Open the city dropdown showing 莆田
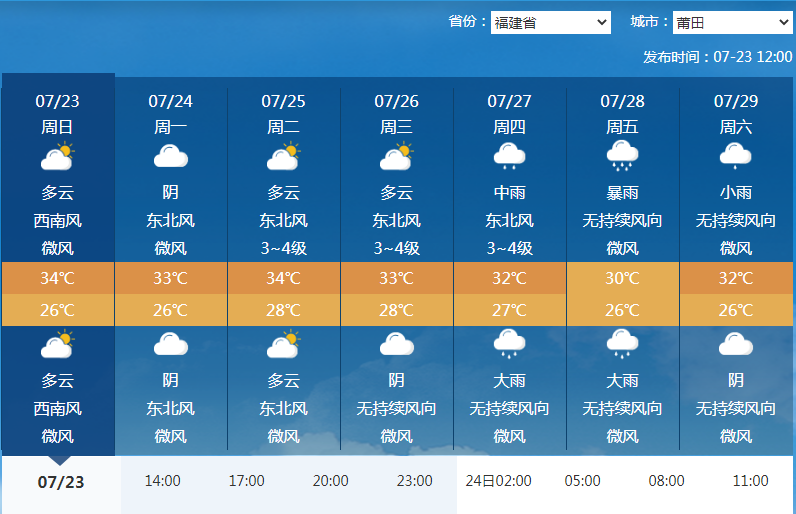 coord(733,23)
